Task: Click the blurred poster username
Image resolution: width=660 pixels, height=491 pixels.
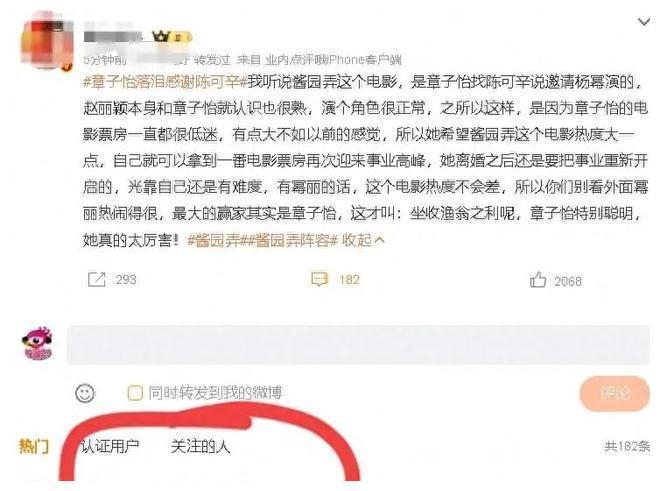Action: pyautogui.click(x=114, y=37)
